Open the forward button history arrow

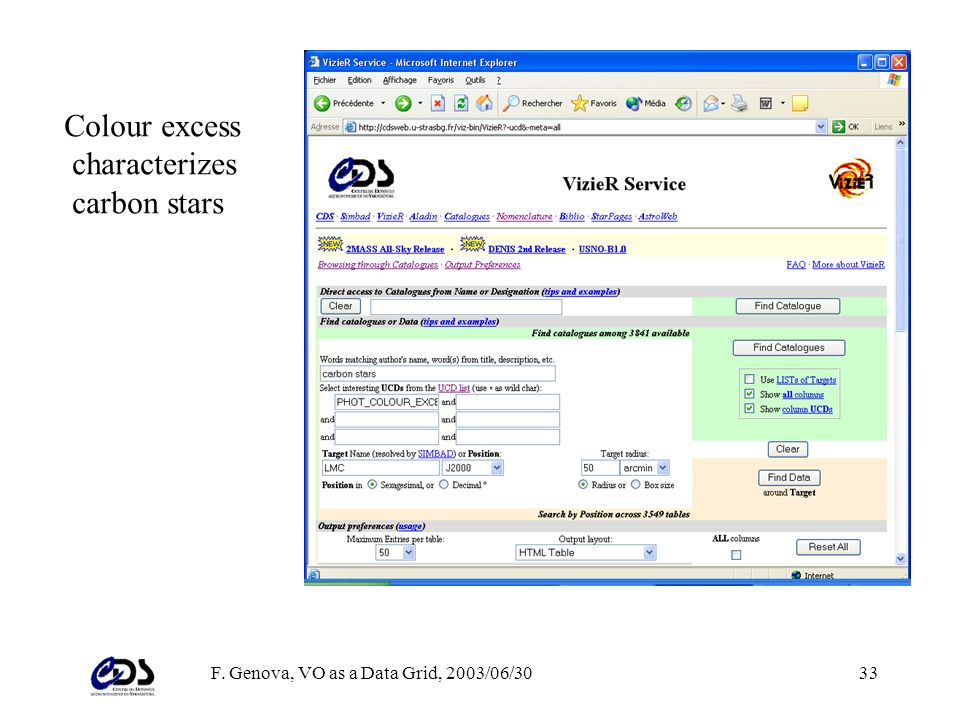[420, 103]
